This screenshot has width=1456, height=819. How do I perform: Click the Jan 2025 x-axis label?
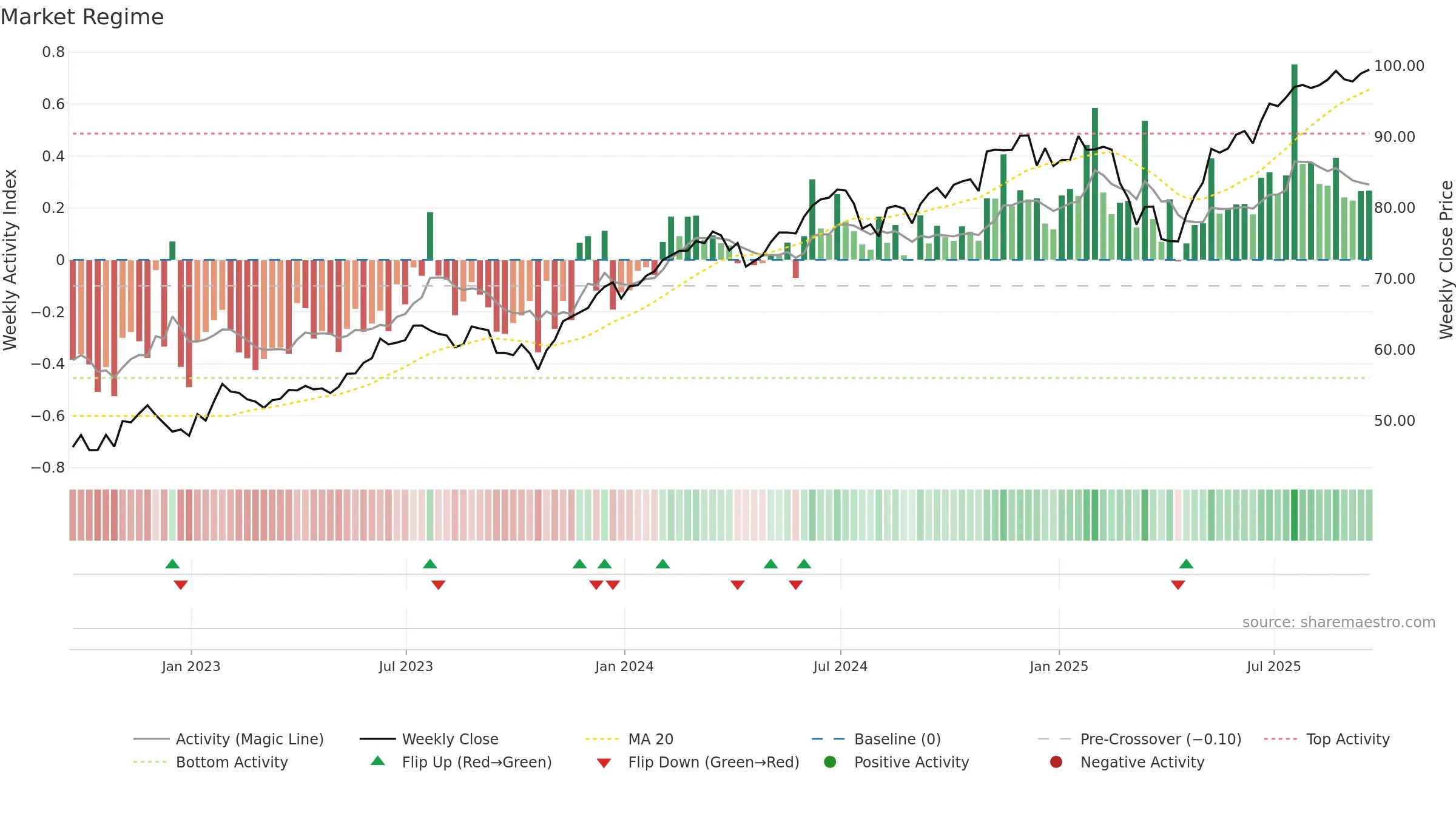pos(1059,666)
